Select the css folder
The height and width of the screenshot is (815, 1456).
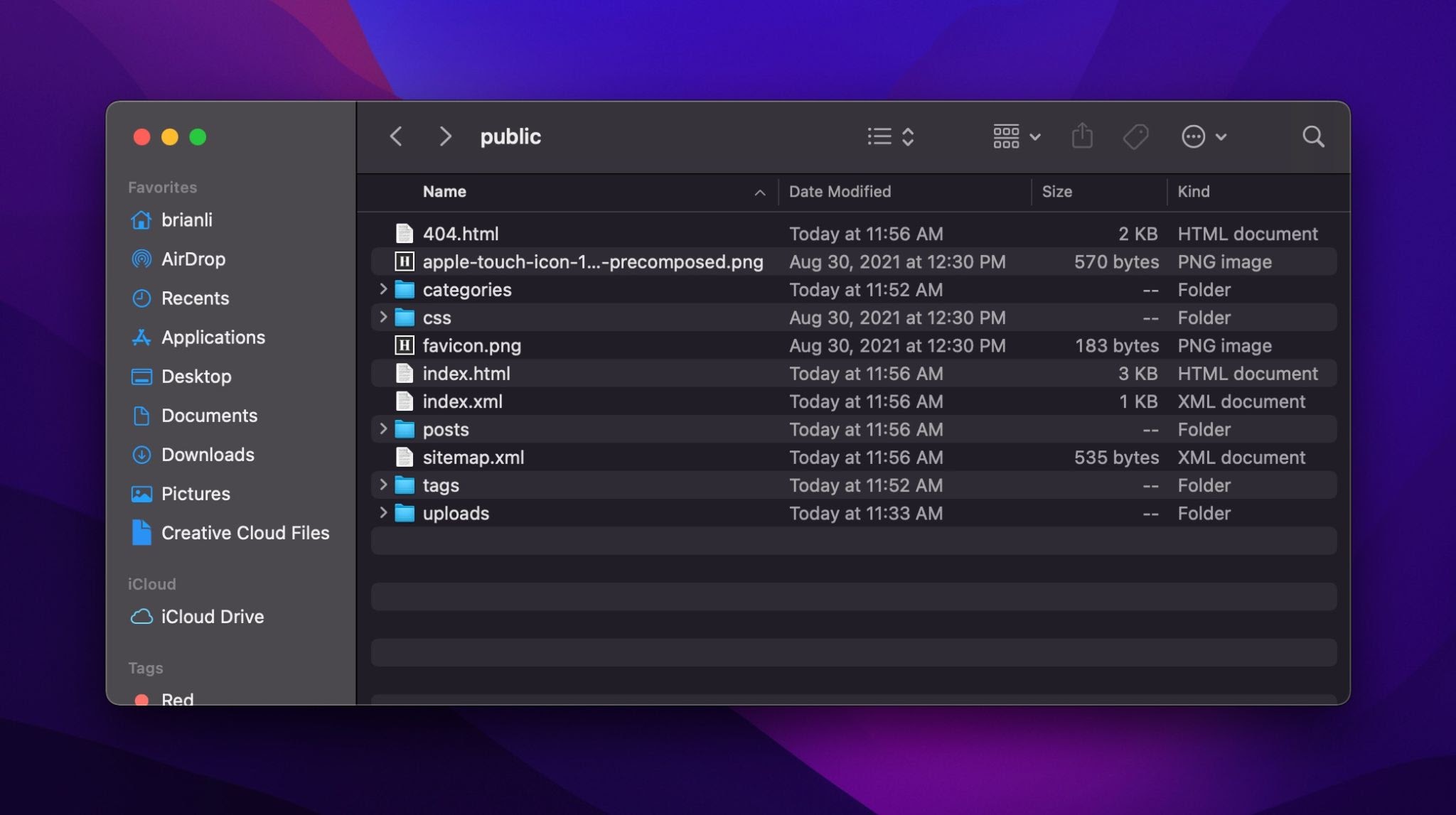click(x=436, y=318)
